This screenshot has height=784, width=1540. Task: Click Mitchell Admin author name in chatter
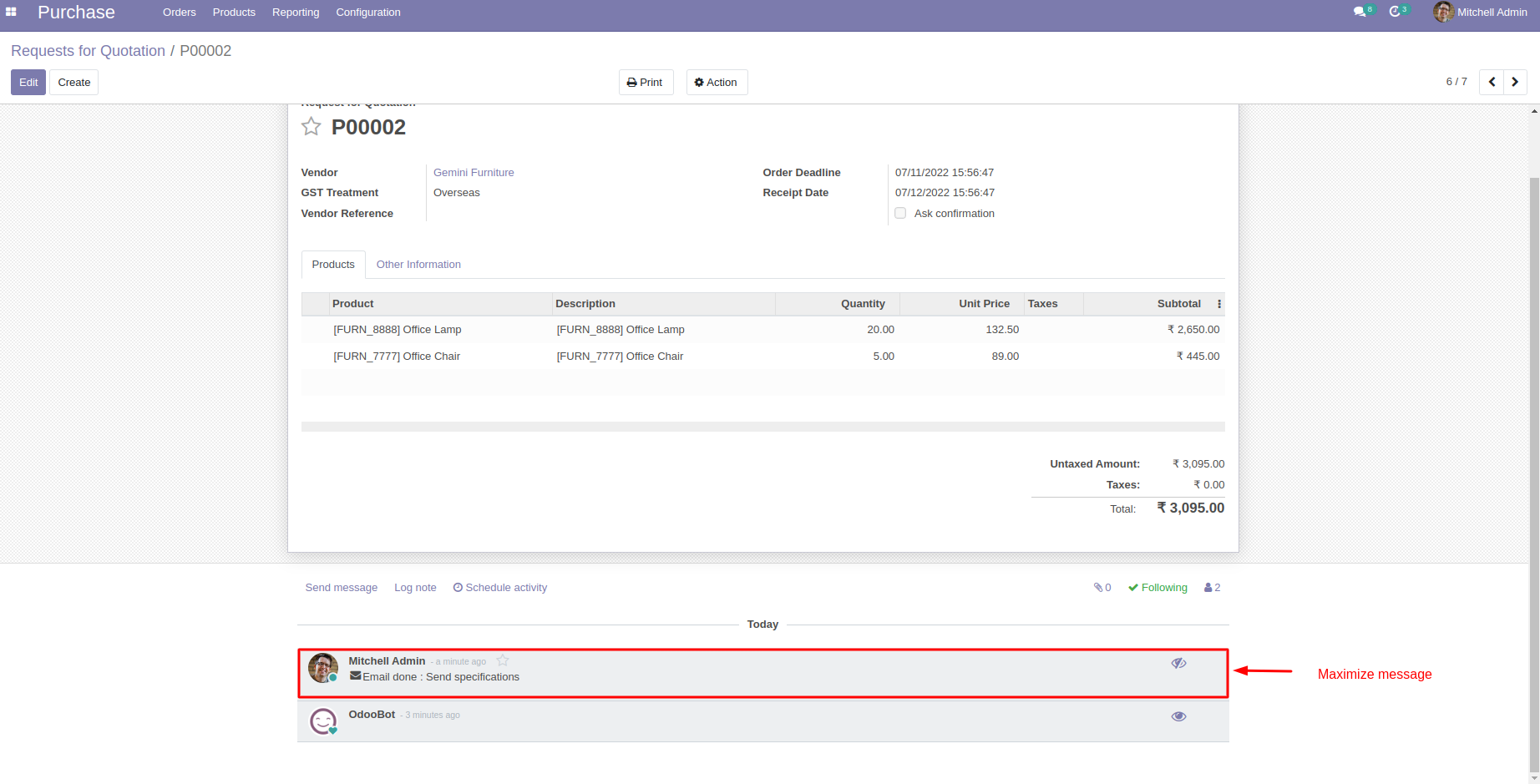[x=387, y=661]
